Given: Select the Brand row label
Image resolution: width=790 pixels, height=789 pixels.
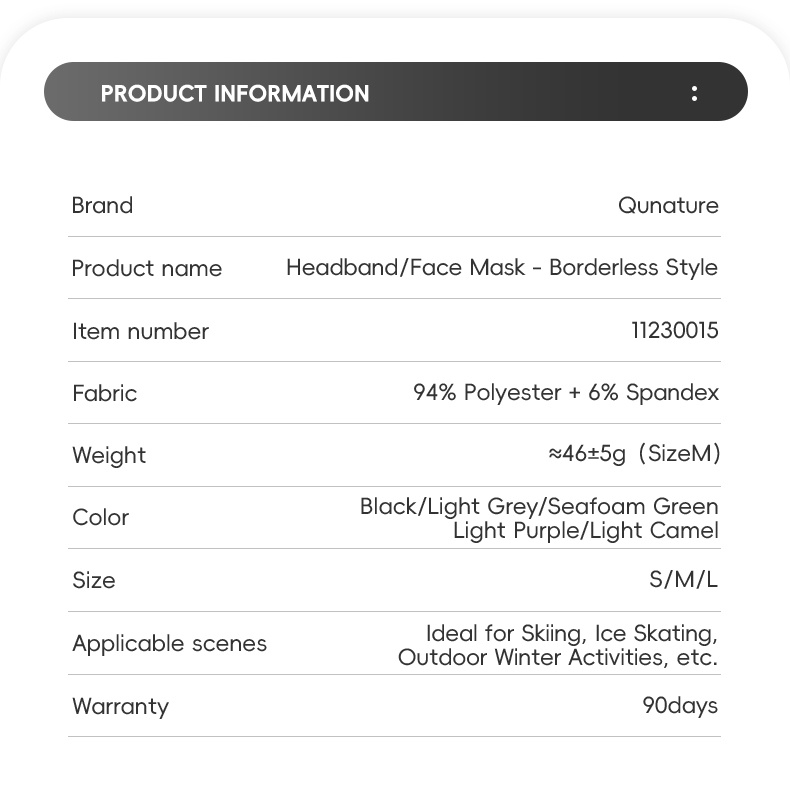Looking at the screenshot, I should tap(102, 205).
